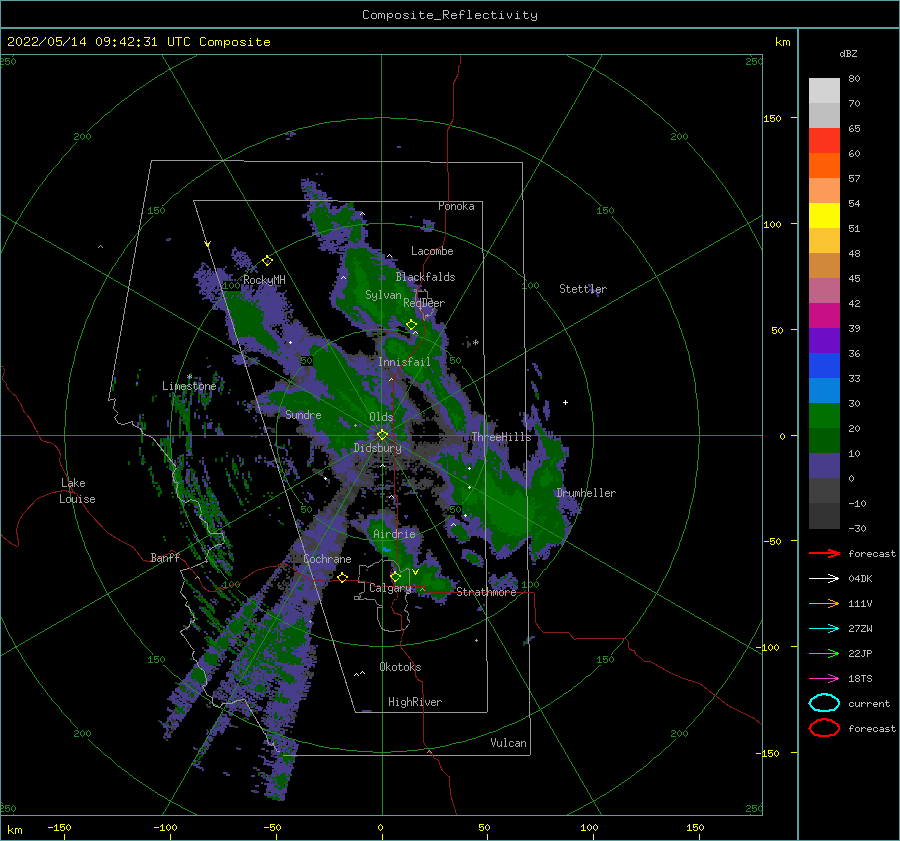Image resolution: width=900 pixels, height=841 pixels.
Task: Pick the slate-purple 10–0 dBZ swatch
Action: pos(824,466)
